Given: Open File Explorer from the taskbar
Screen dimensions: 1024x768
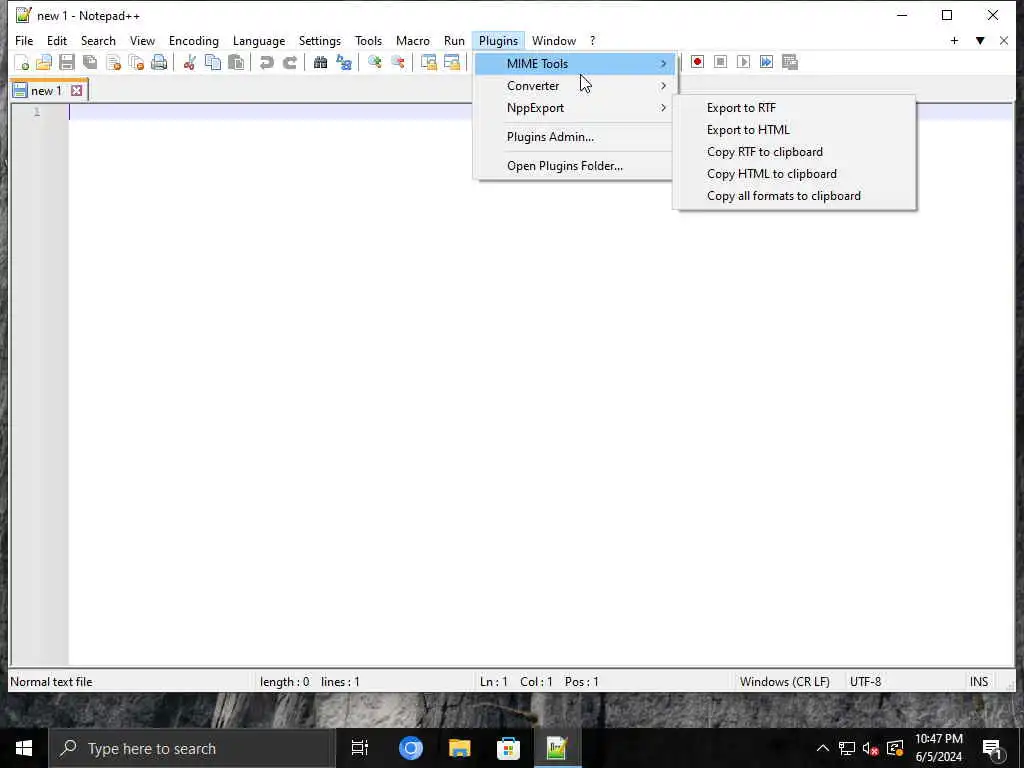Looking at the screenshot, I should 459,748.
